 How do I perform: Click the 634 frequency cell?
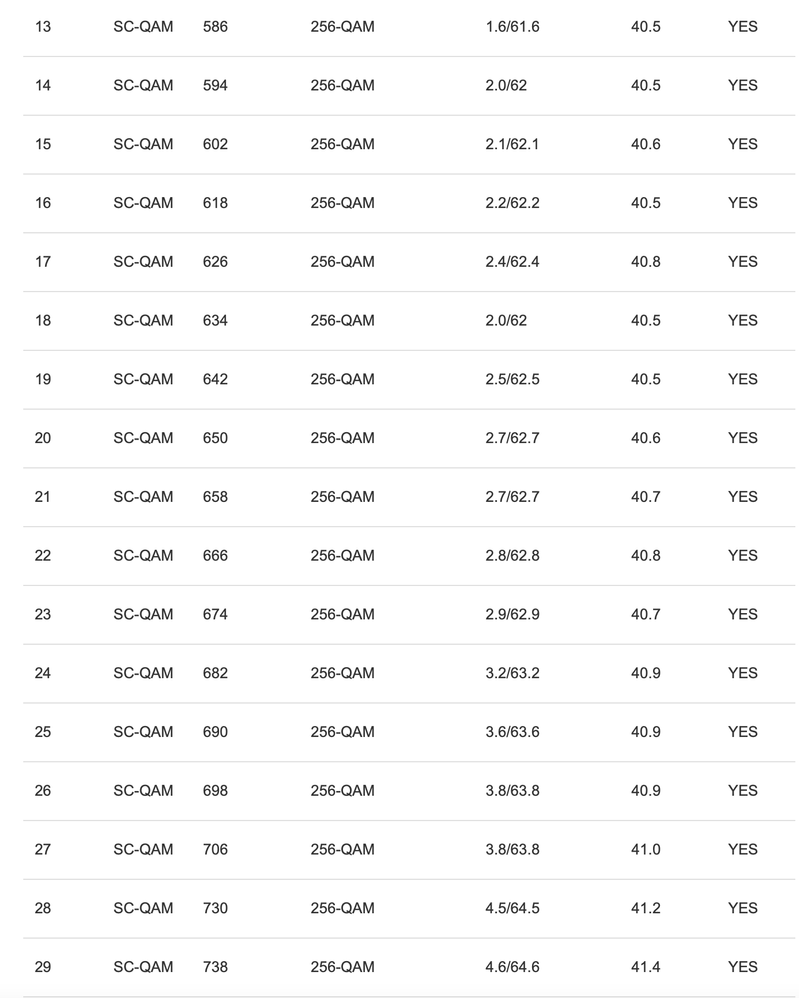(215, 321)
